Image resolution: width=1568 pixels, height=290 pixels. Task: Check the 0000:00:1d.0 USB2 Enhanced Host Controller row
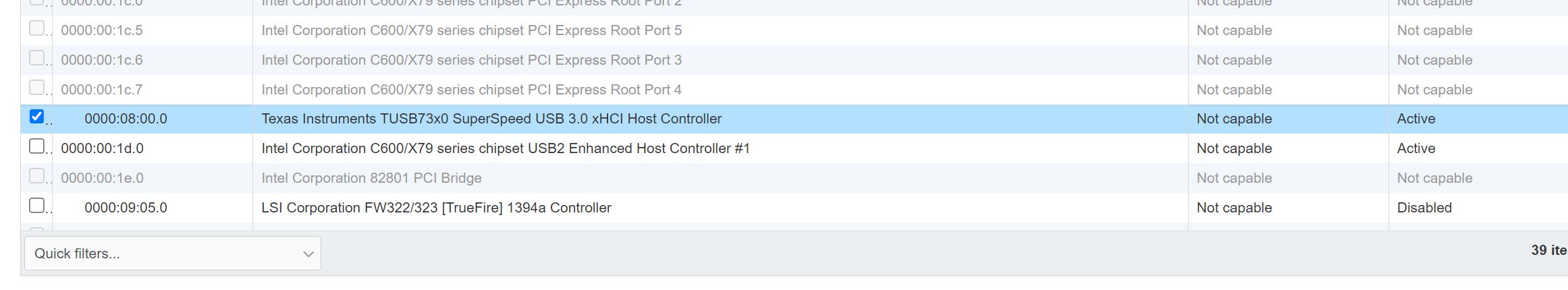point(36,146)
